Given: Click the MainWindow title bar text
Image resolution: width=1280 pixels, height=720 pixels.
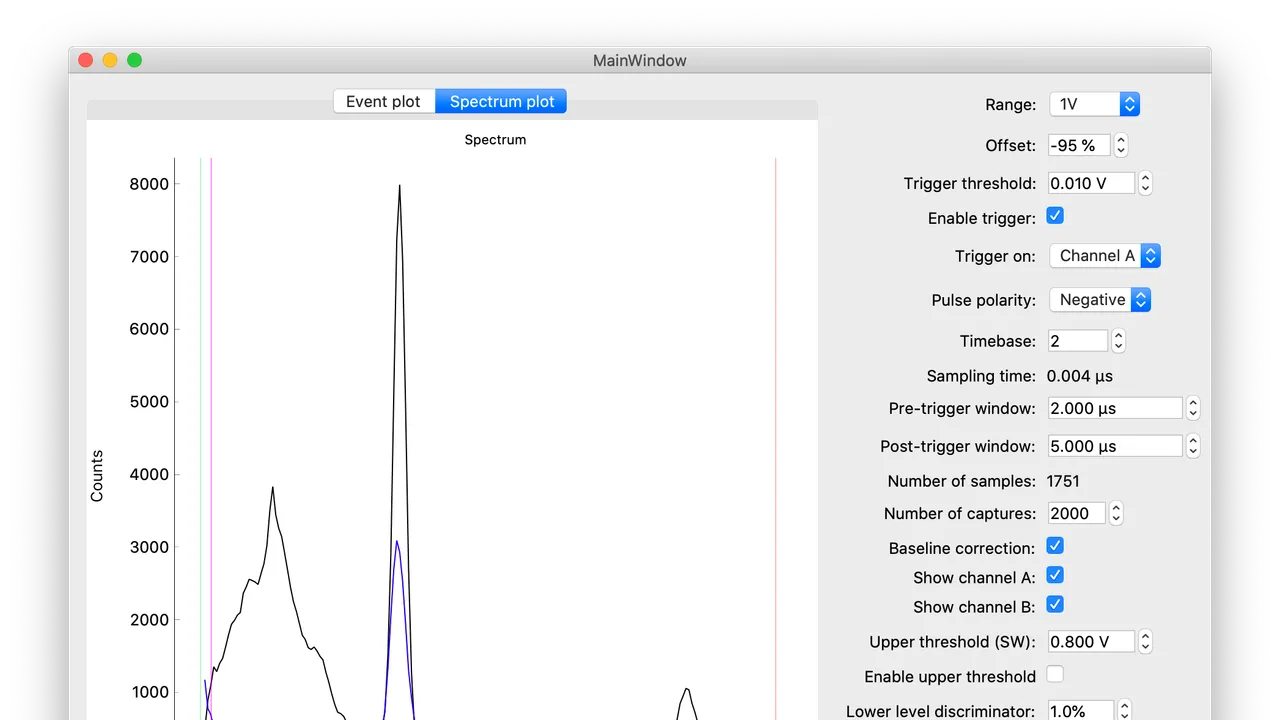Looking at the screenshot, I should click(x=640, y=60).
